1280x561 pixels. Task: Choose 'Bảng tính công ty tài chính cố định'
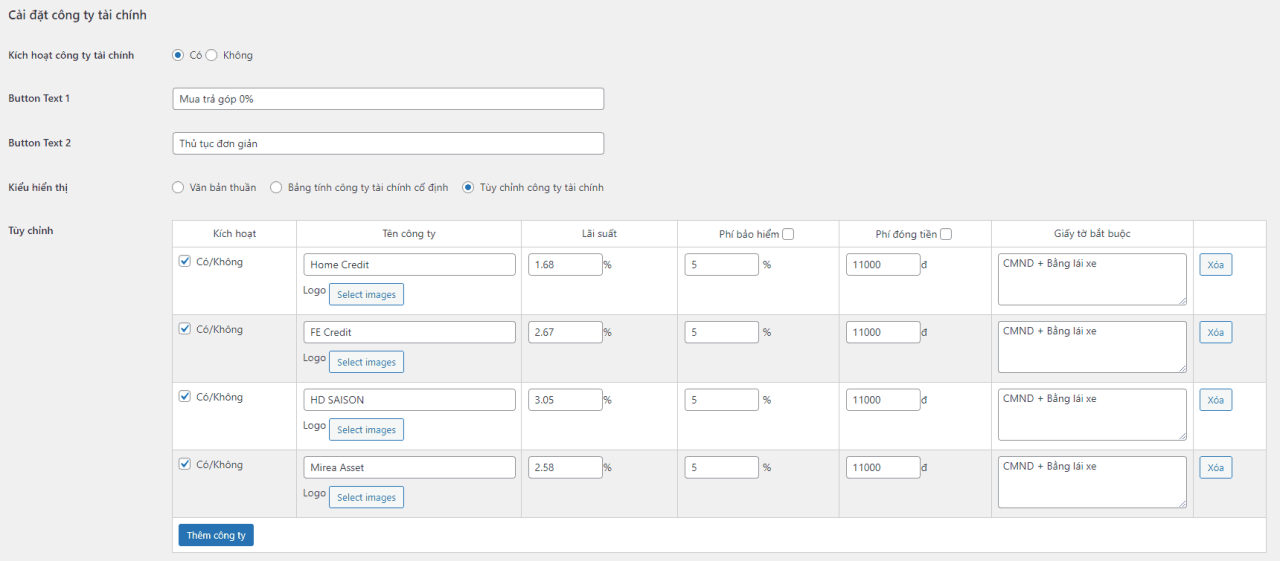pos(276,187)
